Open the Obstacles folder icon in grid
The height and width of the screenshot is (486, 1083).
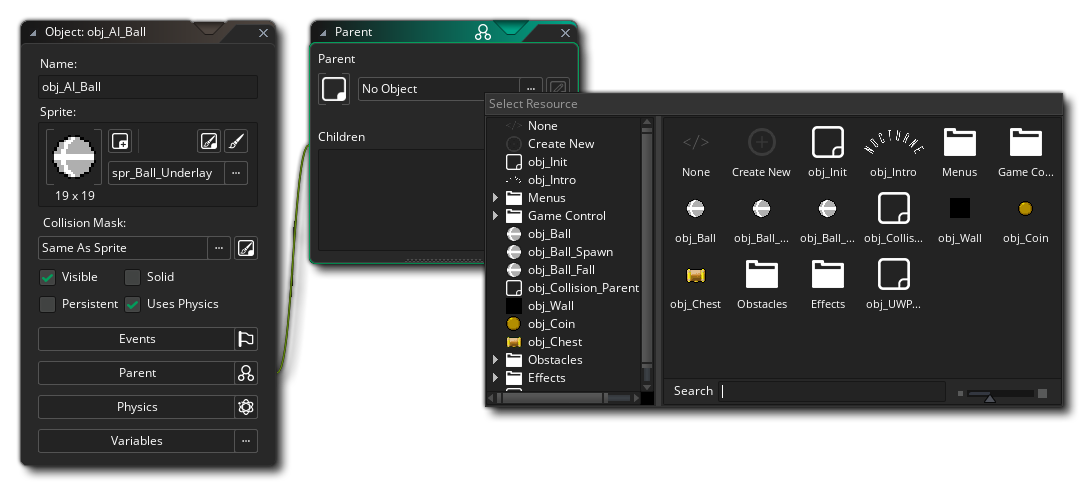click(762, 275)
